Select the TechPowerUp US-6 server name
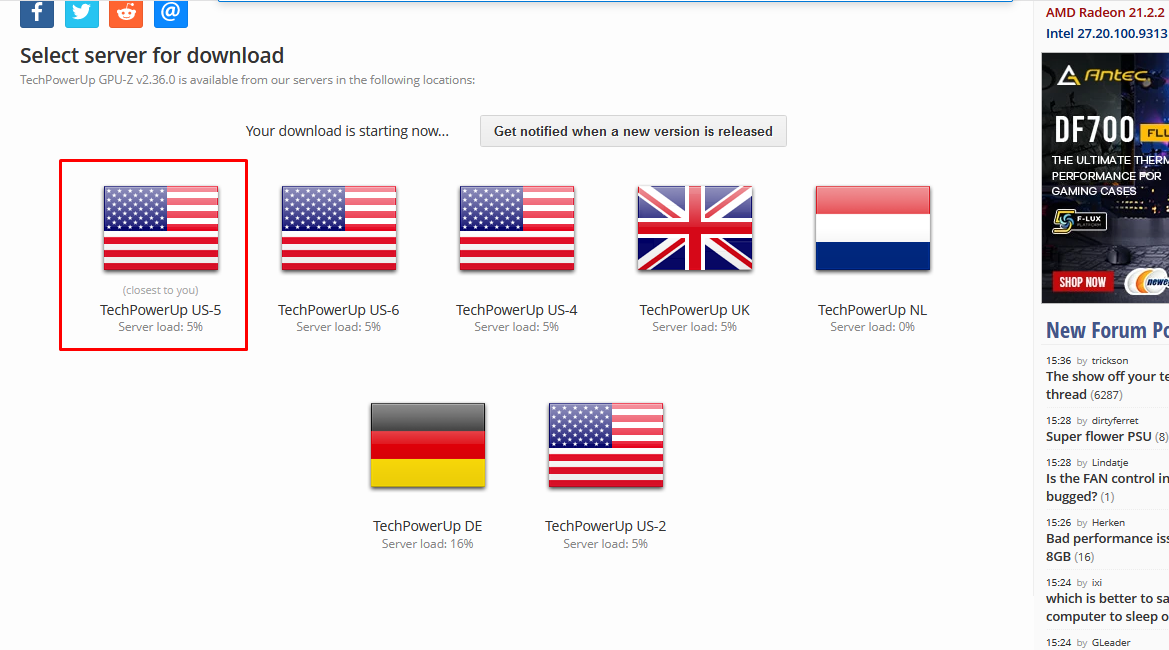Viewport: 1169px width, 650px height. 338,310
